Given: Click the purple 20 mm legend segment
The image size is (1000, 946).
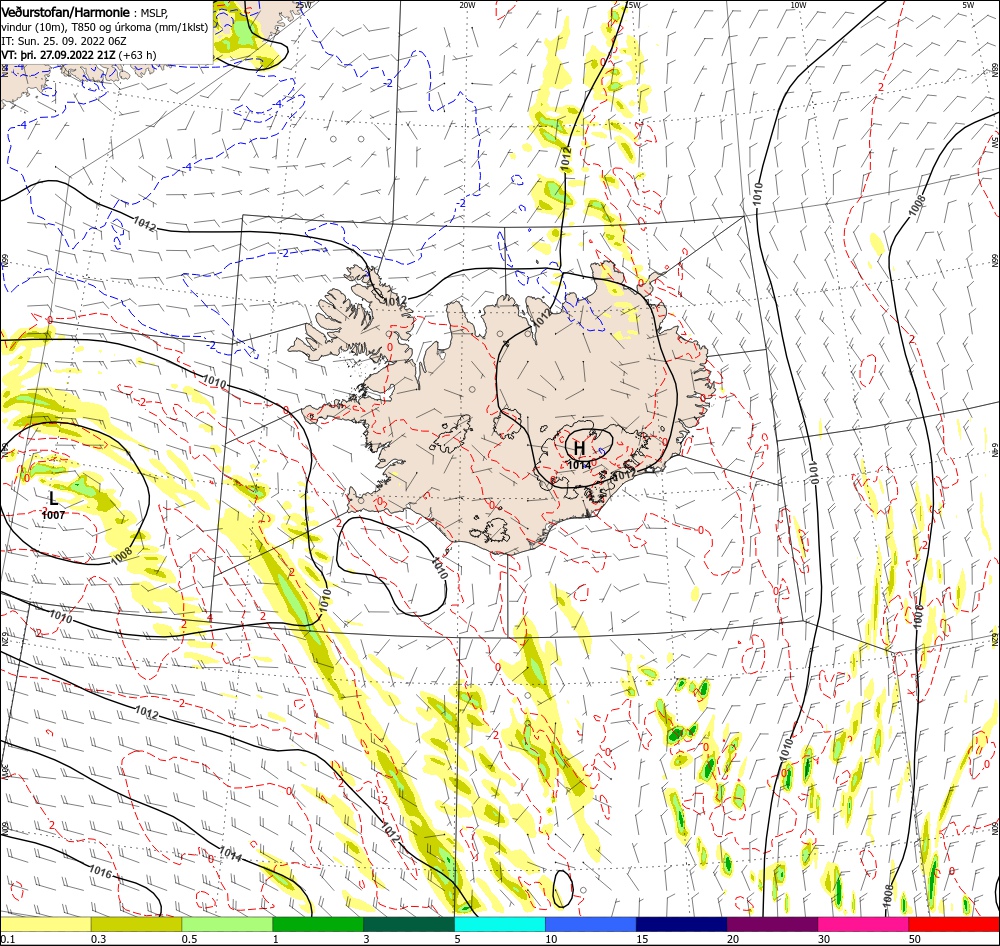Looking at the screenshot, I should 772,925.
